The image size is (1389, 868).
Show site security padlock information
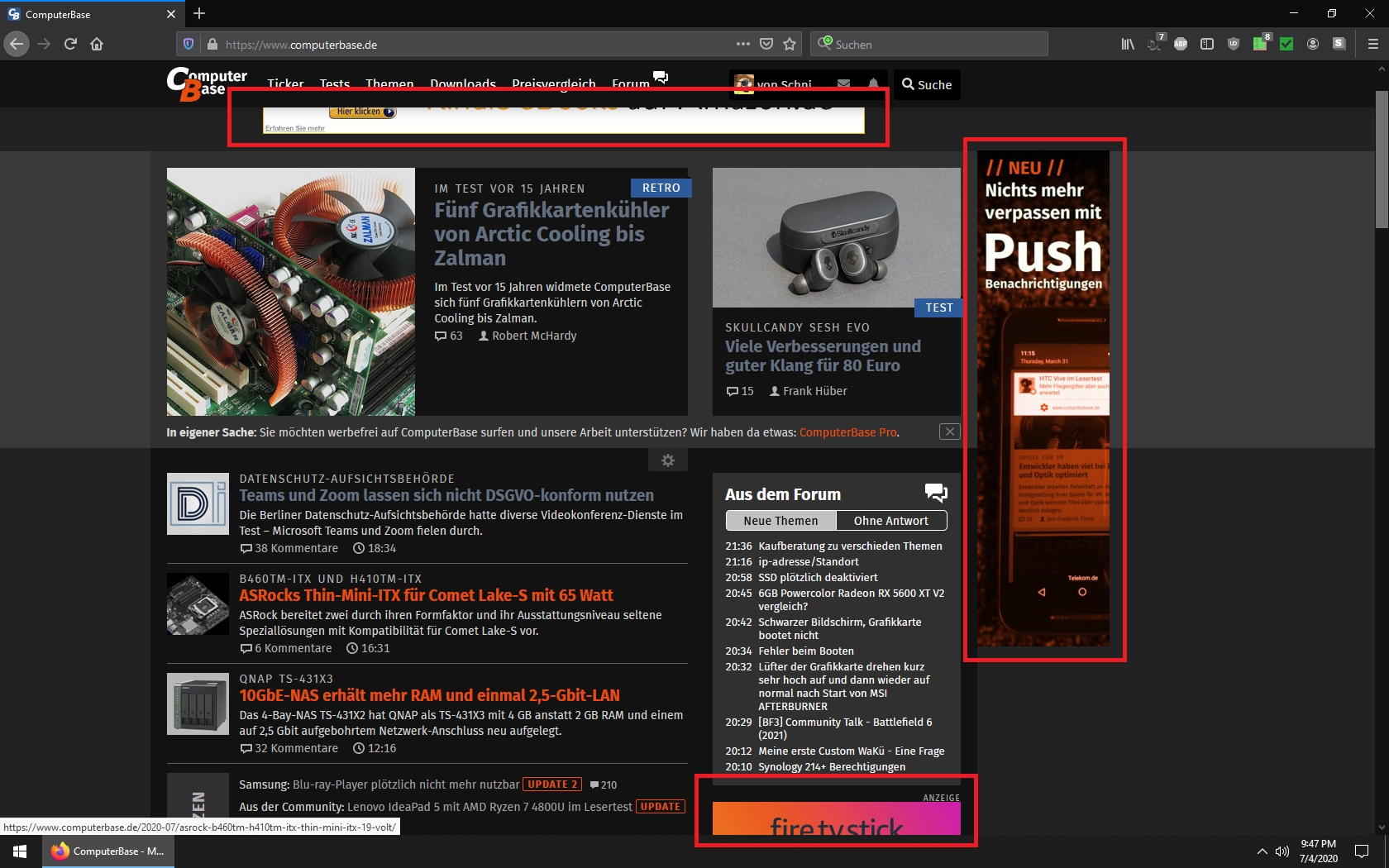tap(212, 44)
